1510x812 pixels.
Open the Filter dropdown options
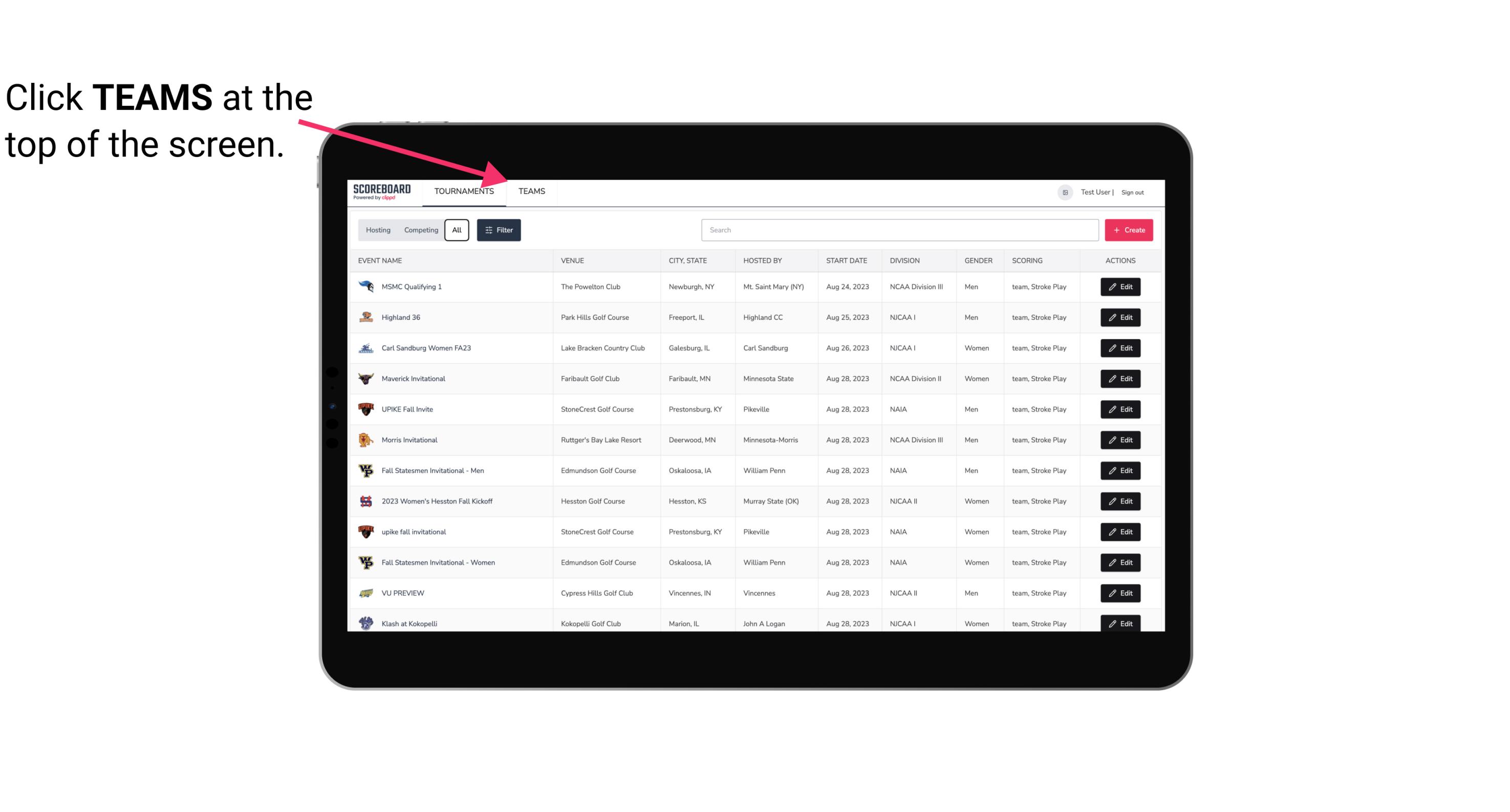point(499,230)
